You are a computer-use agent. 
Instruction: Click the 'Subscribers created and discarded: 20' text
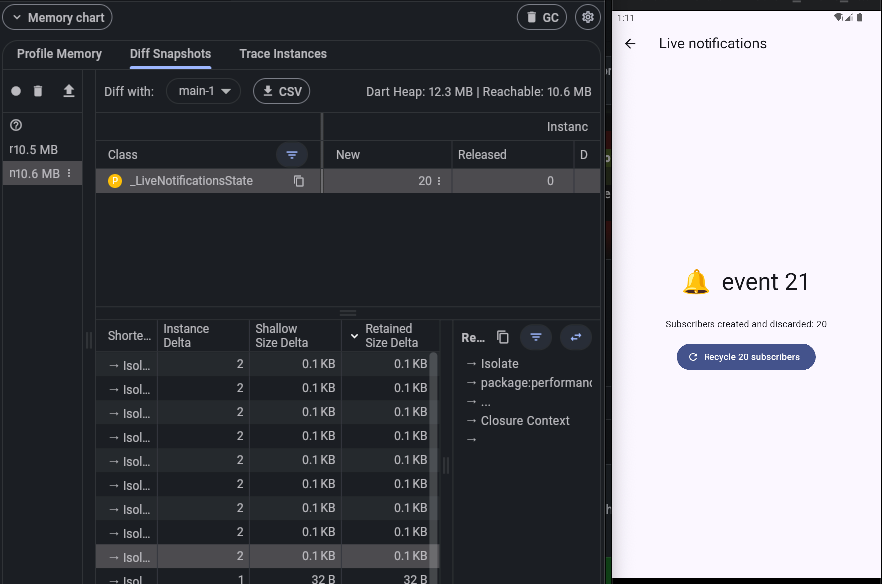746,324
